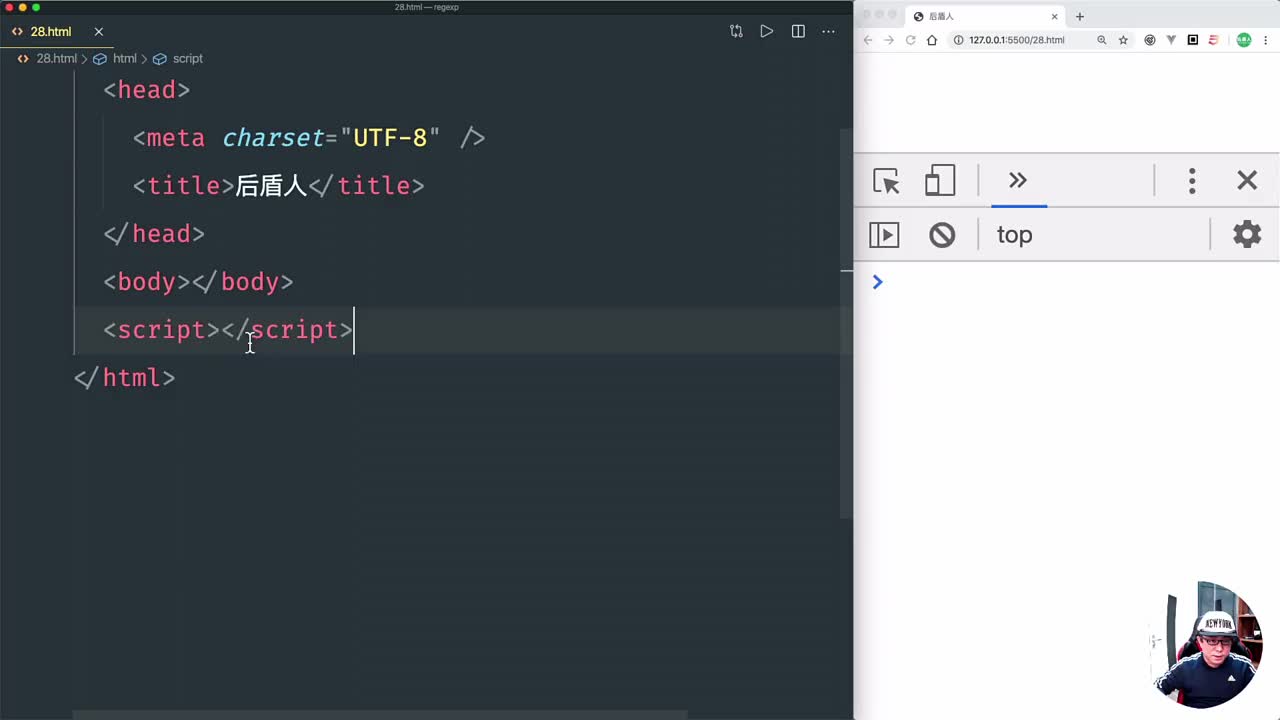The image size is (1280, 720).
Task: Open the green Chrome profile avatar
Action: pyautogui.click(x=1244, y=40)
